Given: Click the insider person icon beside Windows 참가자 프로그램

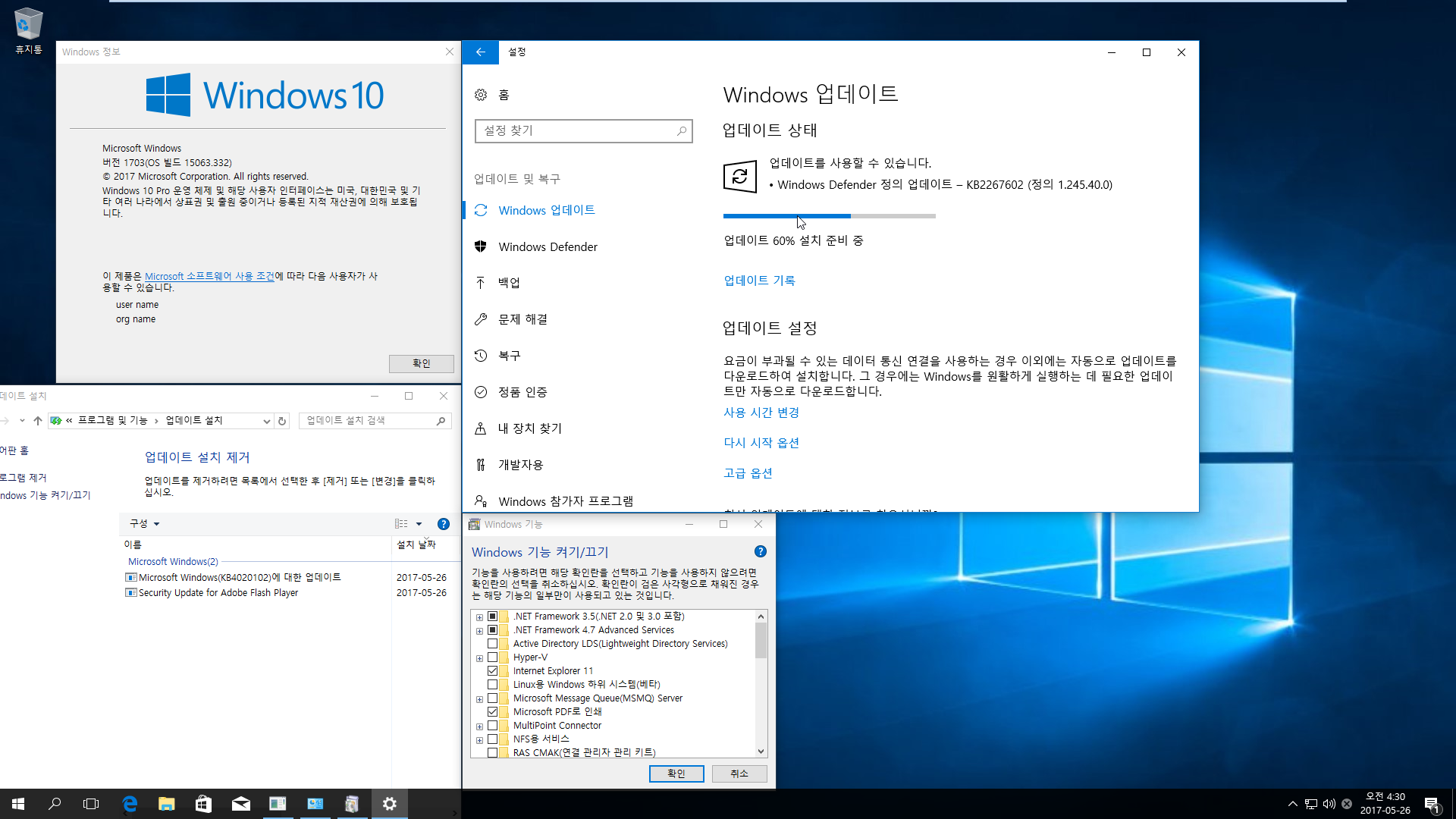Looking at the screenshot, I should click(x=481, y=501).
